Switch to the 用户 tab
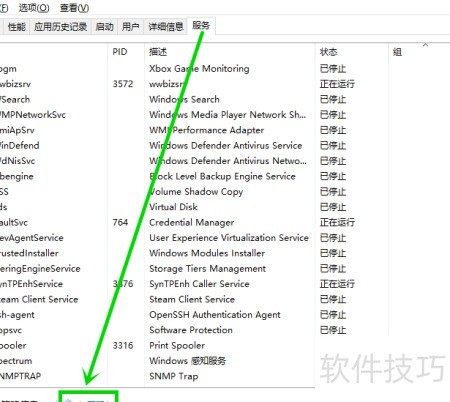The image size is (450, 402). coord(130,26)
